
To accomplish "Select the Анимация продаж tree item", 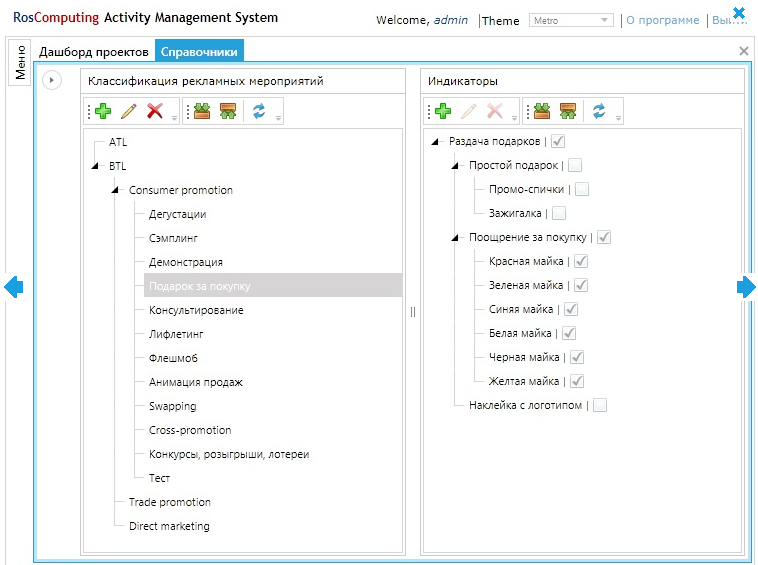I will [196, 382].
